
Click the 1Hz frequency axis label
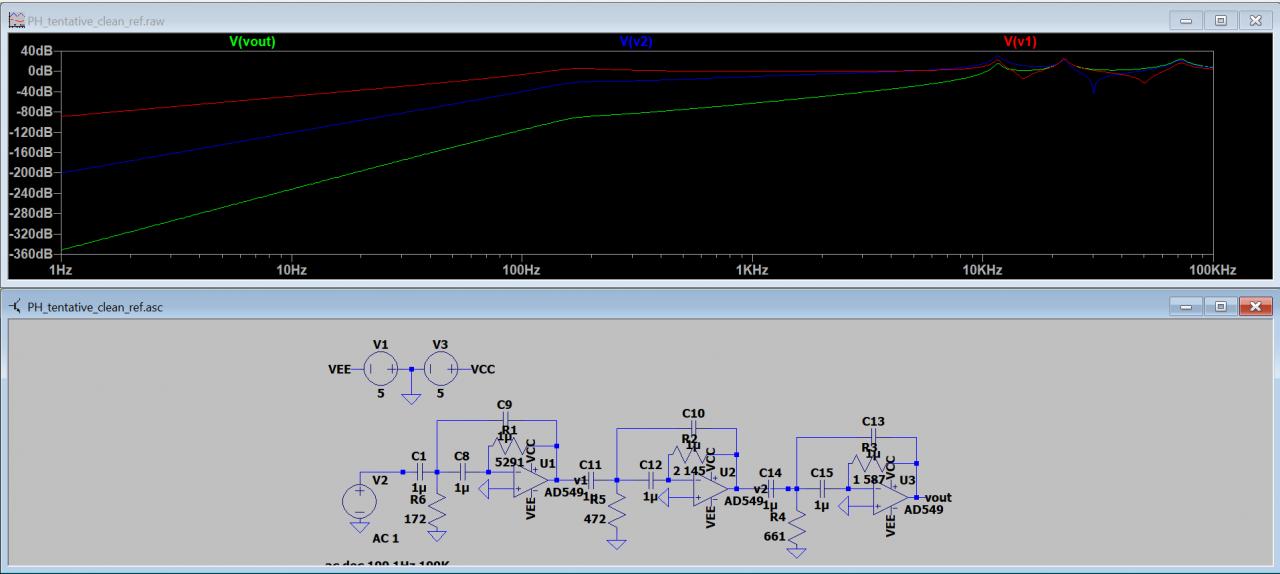[61, 270]
